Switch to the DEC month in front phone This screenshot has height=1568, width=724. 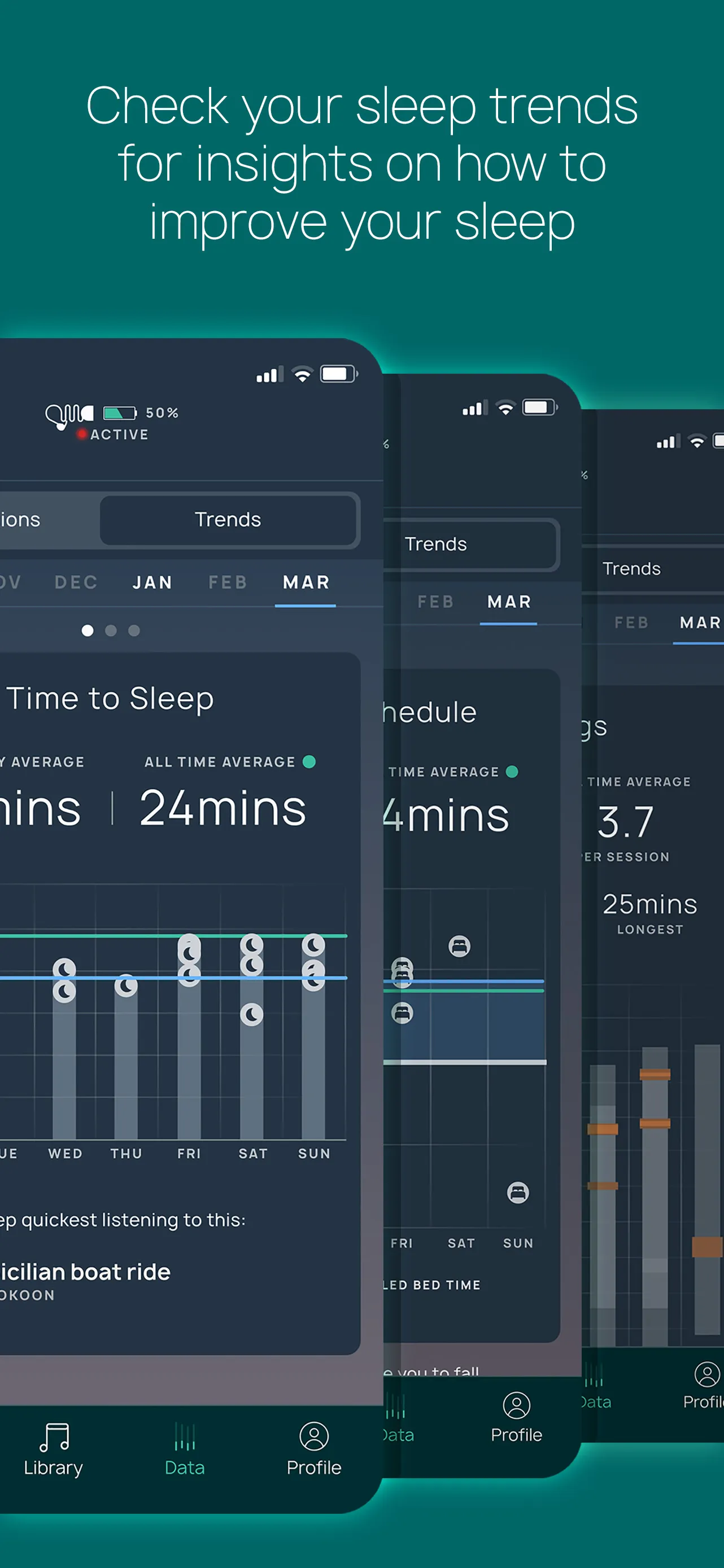pos(76,582)
